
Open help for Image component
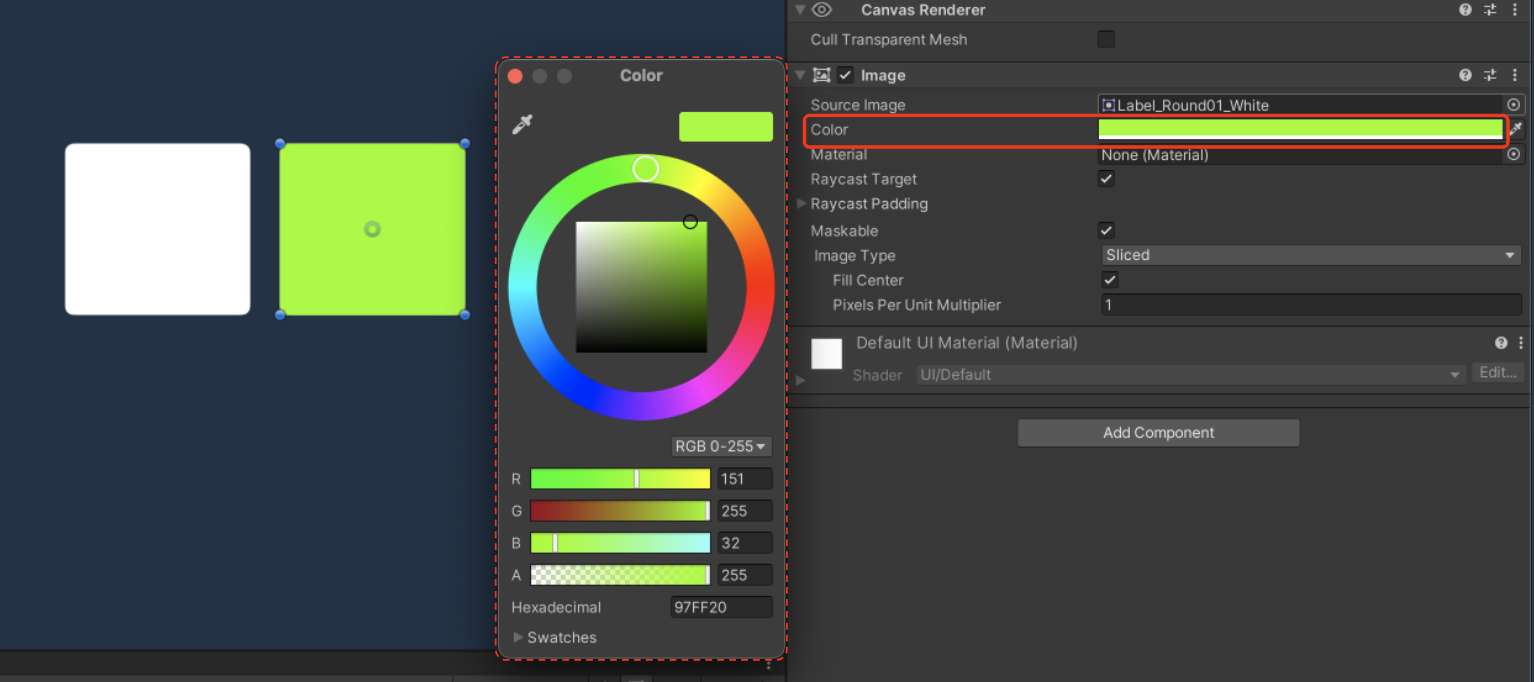1465,75
